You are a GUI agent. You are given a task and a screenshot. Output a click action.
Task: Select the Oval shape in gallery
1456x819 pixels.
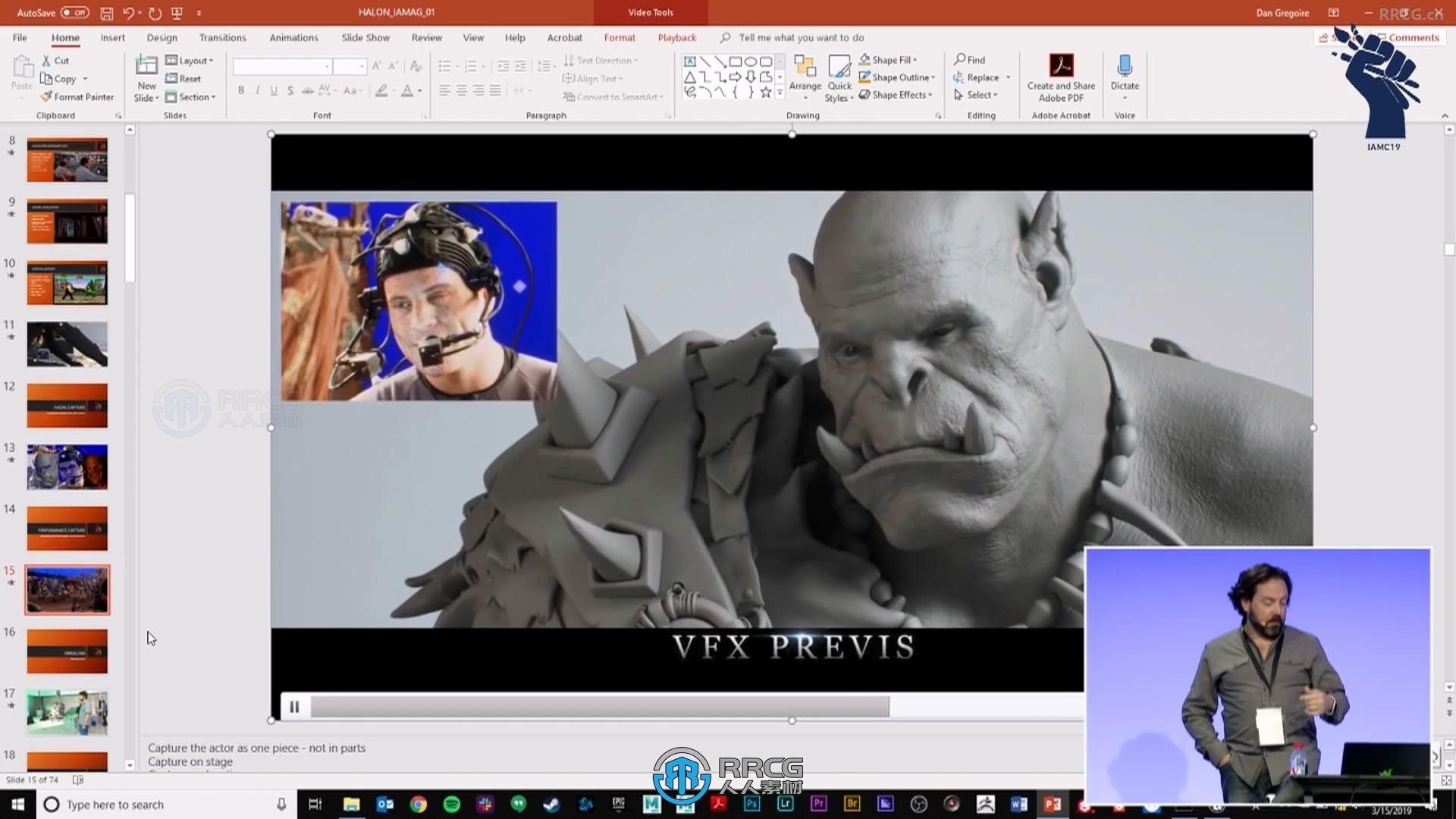(750, 61)
